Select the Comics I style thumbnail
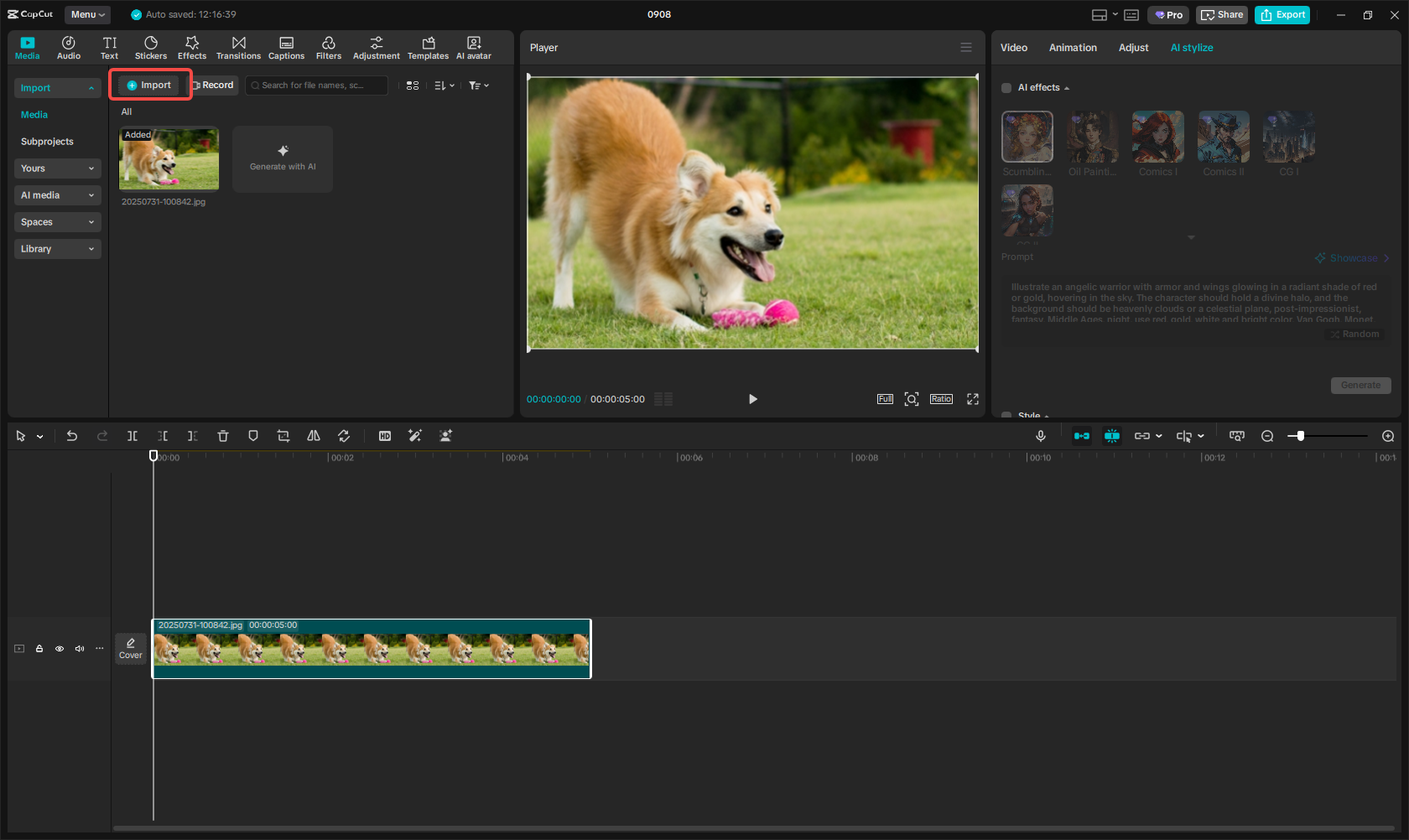1409x840 pixels. pos(1157,137)
